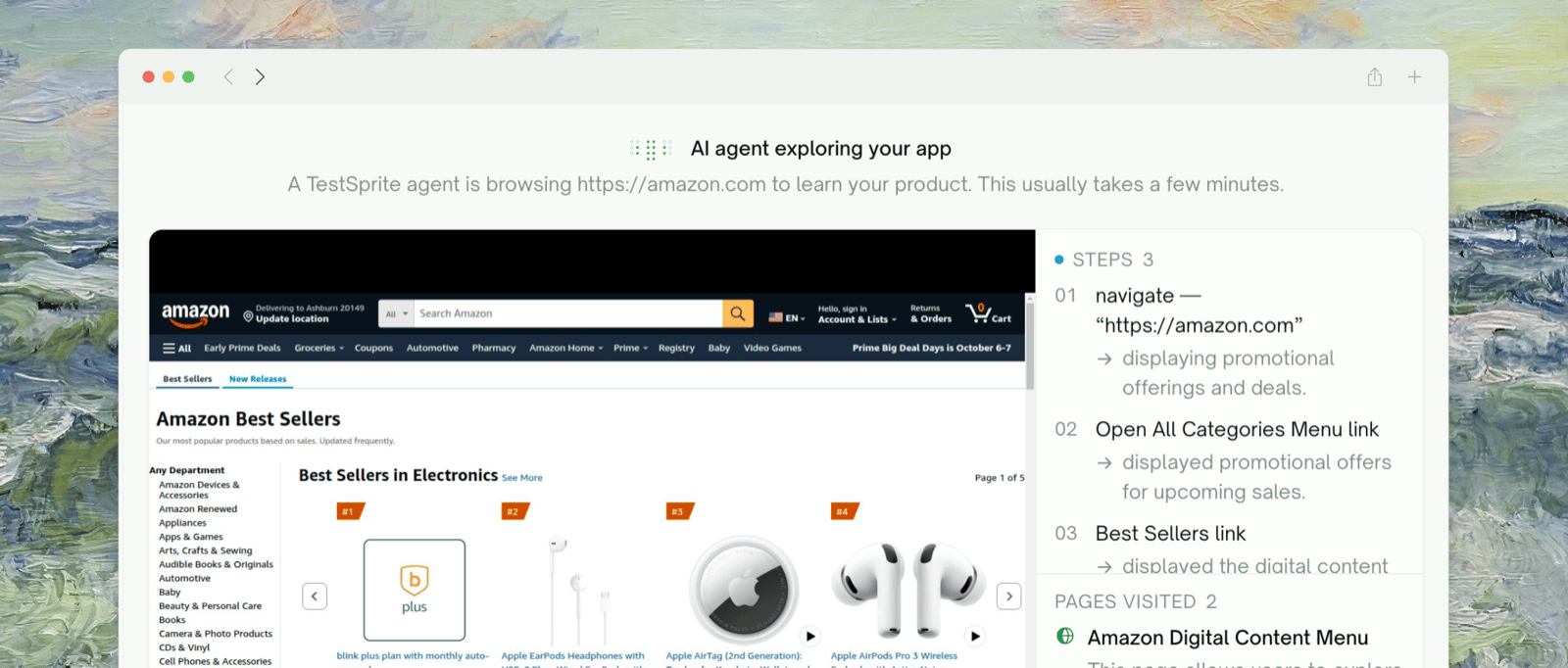Screen dimensions: 1568x668
Task: Select Audible Books & Originals department
Action: point(216,564)
